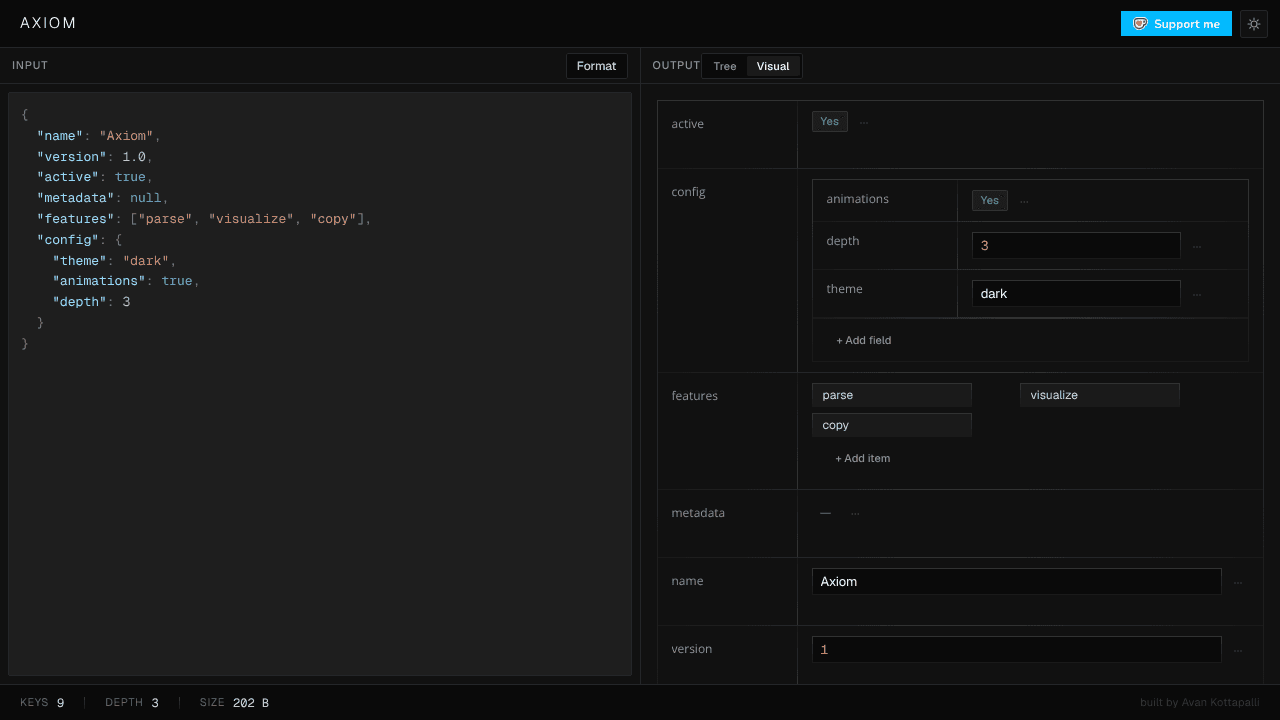The width and height of the screenshot is (1280, 720).
Task: Toggle the light/dark theme sun icon
Action: tap(1254, 24)
